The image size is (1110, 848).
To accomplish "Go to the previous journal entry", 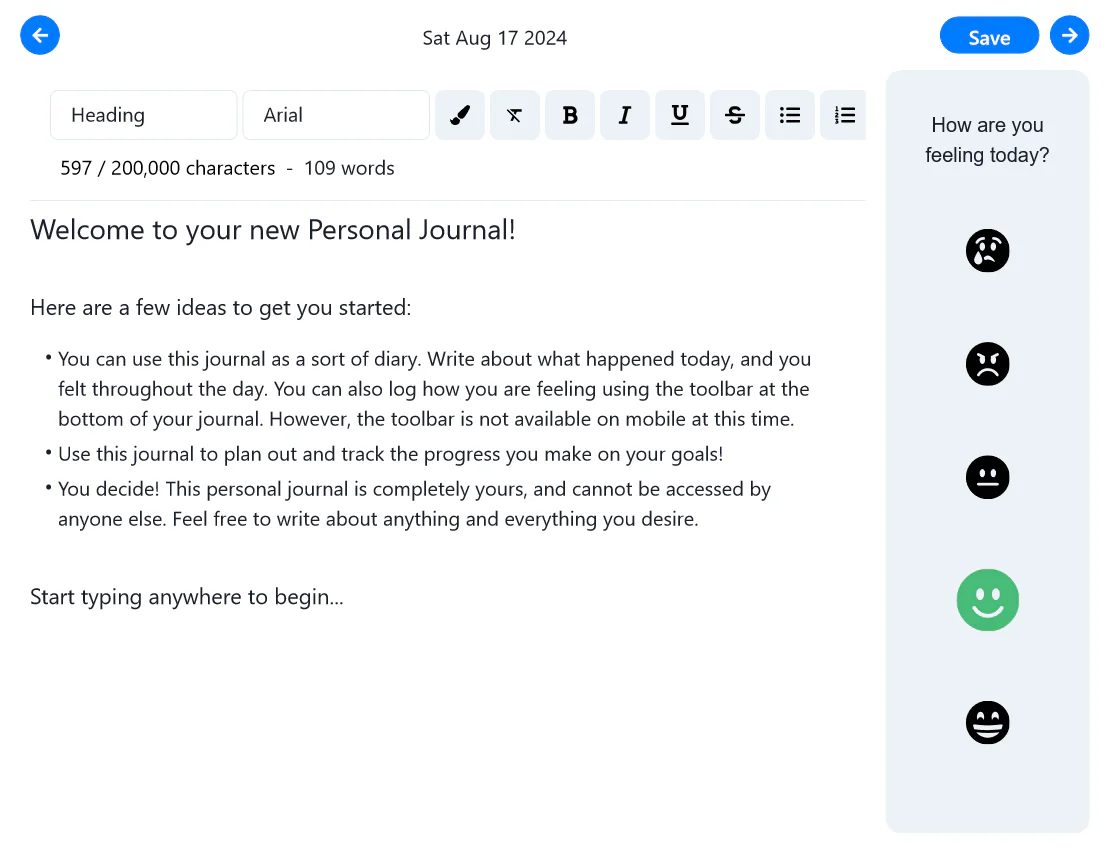I will pos(40,35).
